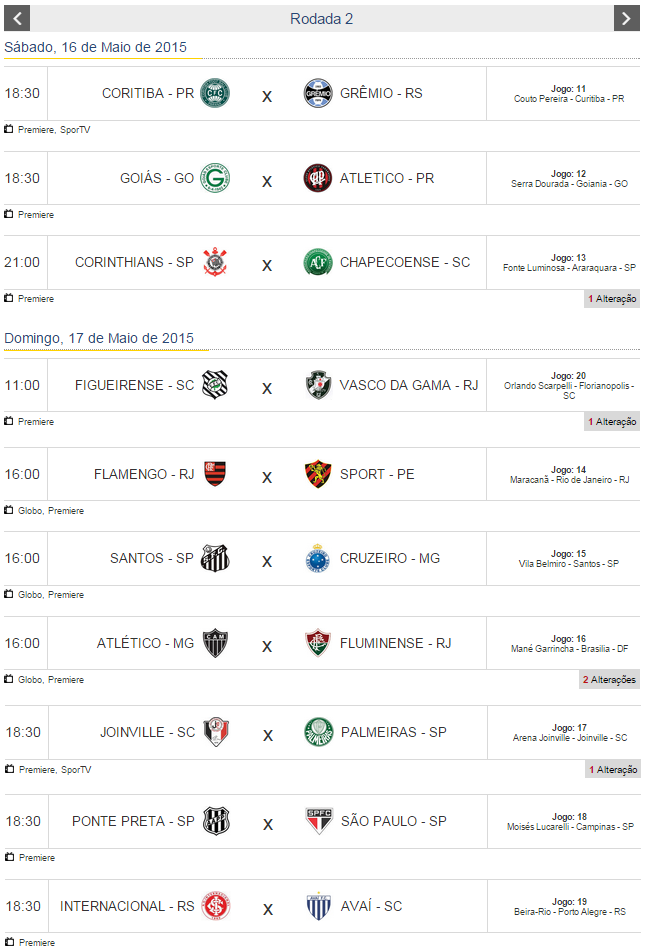The width and height of the screenshot is (645, 950).
Task: Open the CHAPECOENSE - SC team link
Action: [405, 262]
